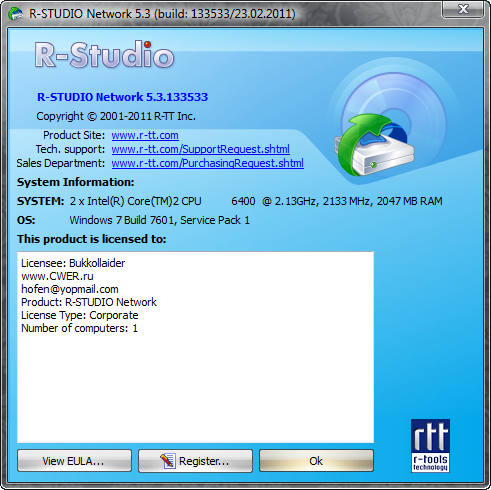This screenshot has width=491, height=490.
Task: Click the www.CWER.ru line in license box
Action: coord(57,276)
